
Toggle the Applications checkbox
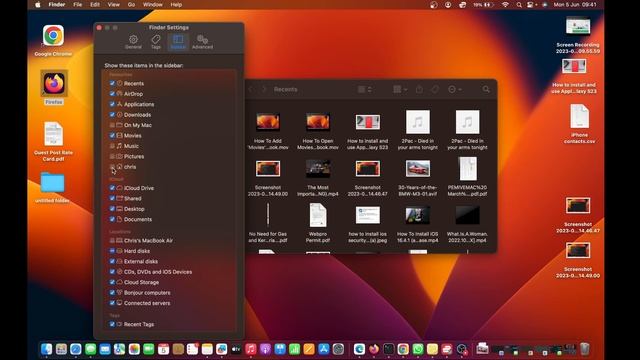(x=112, y=104)
